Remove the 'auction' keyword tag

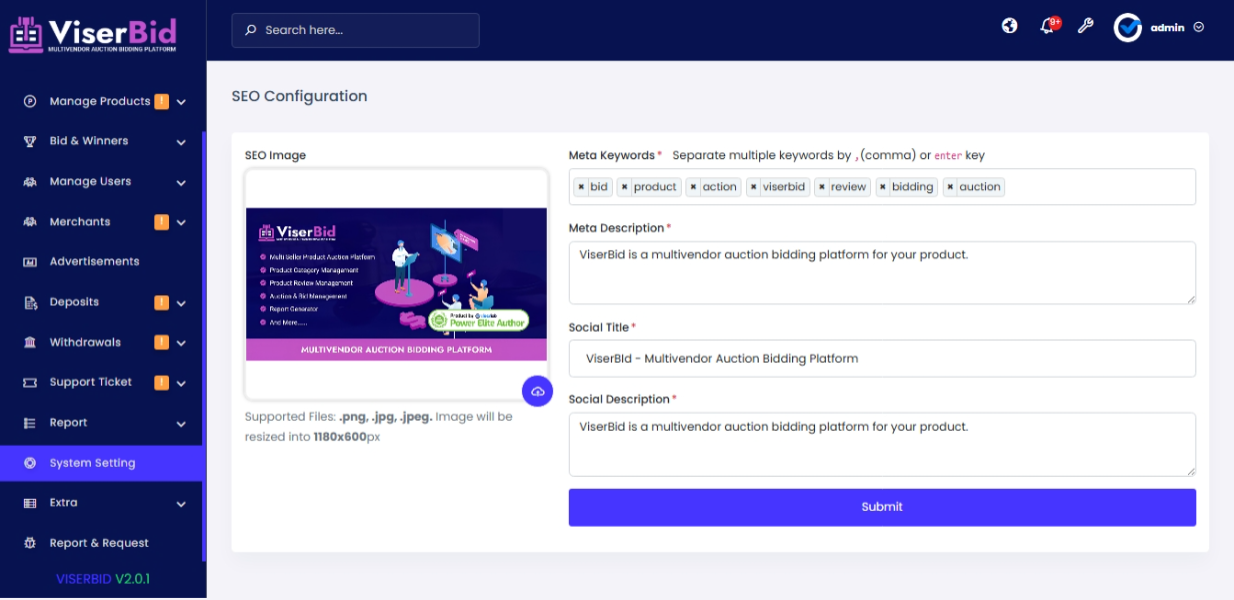[x=950, y=187]
